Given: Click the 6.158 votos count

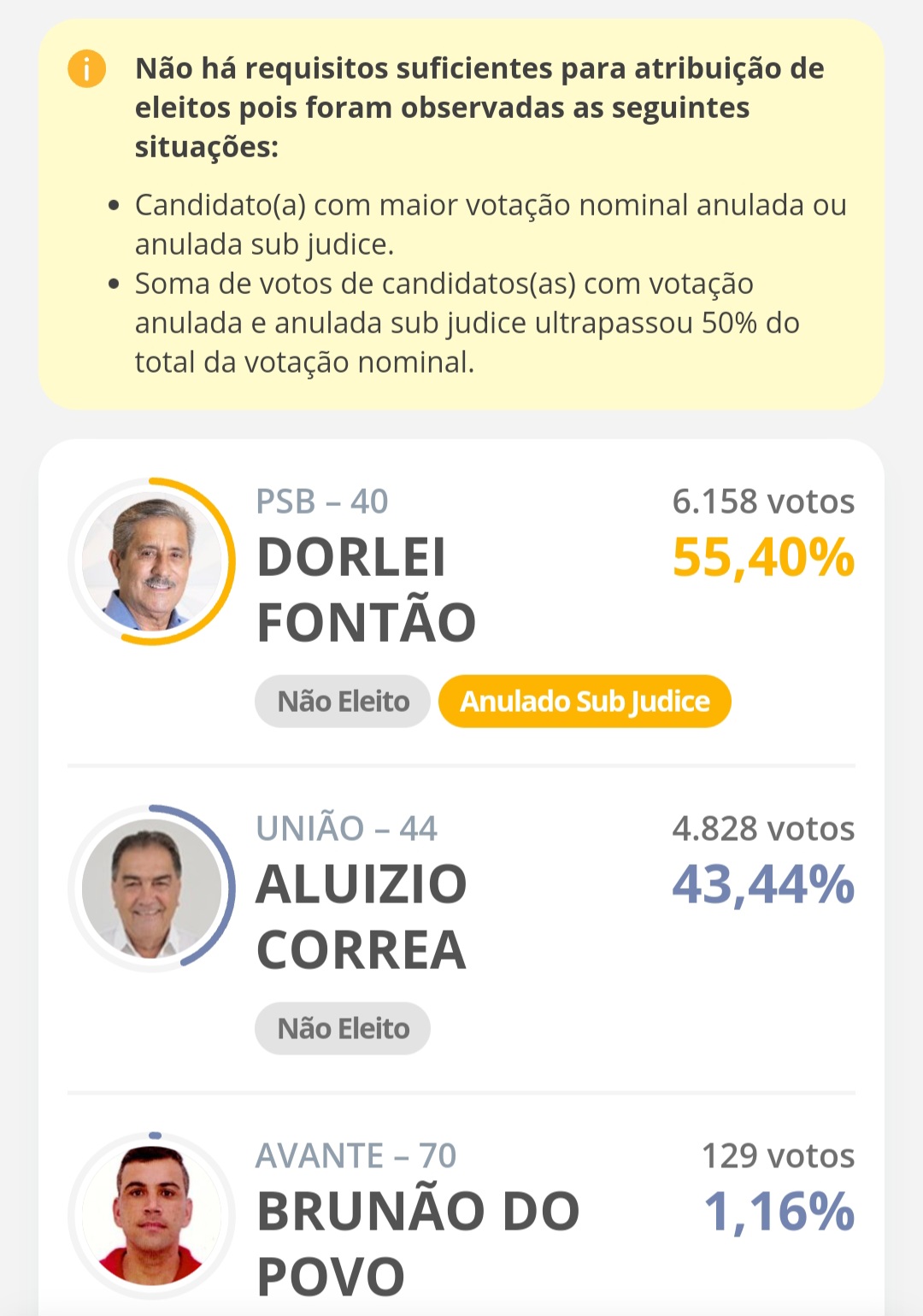Looking at the screenshot, I should [763, 502].
